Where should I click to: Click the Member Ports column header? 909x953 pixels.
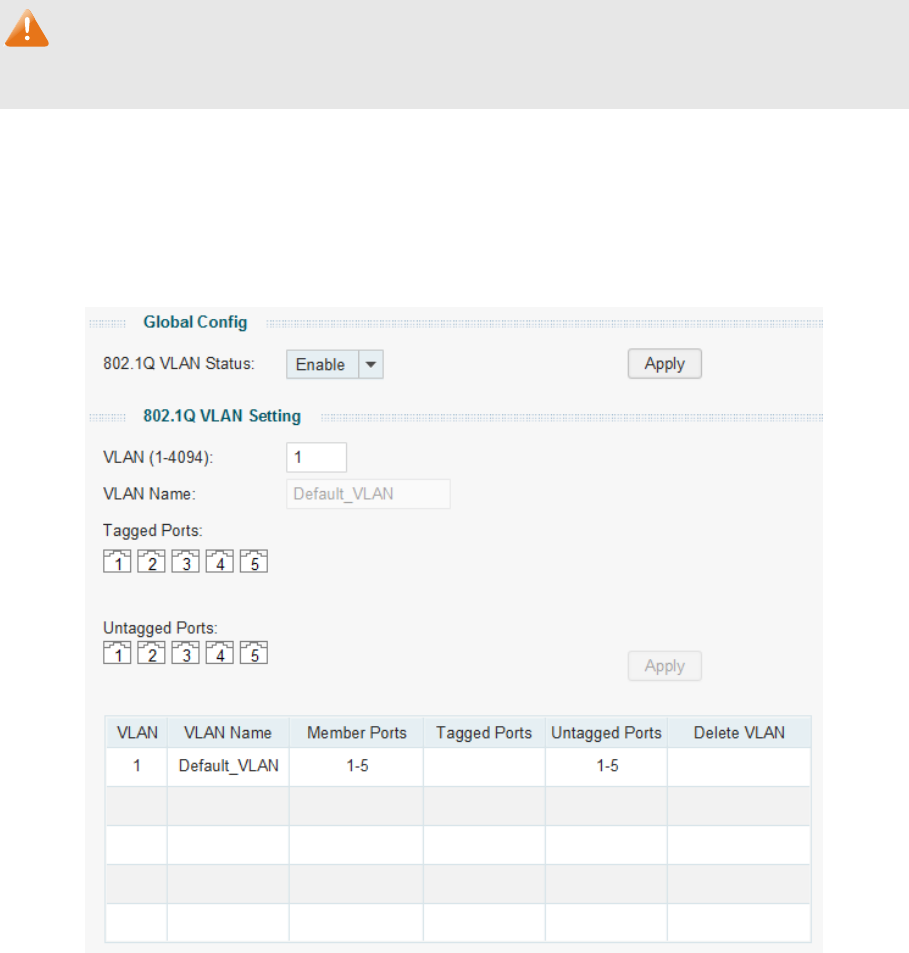[x=357, y=732]
